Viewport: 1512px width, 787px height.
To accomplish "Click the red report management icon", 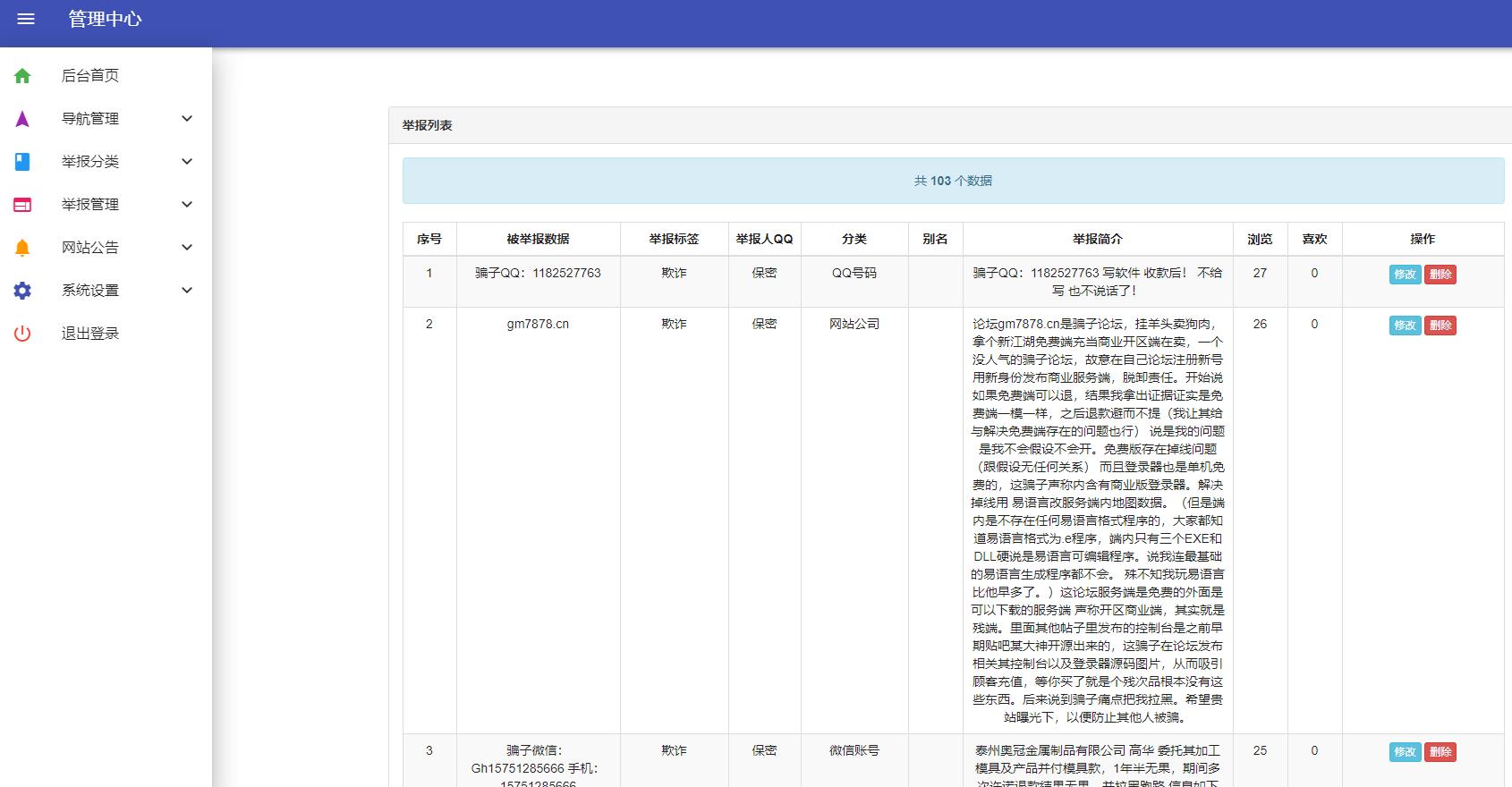I will (x=22, y=205).
